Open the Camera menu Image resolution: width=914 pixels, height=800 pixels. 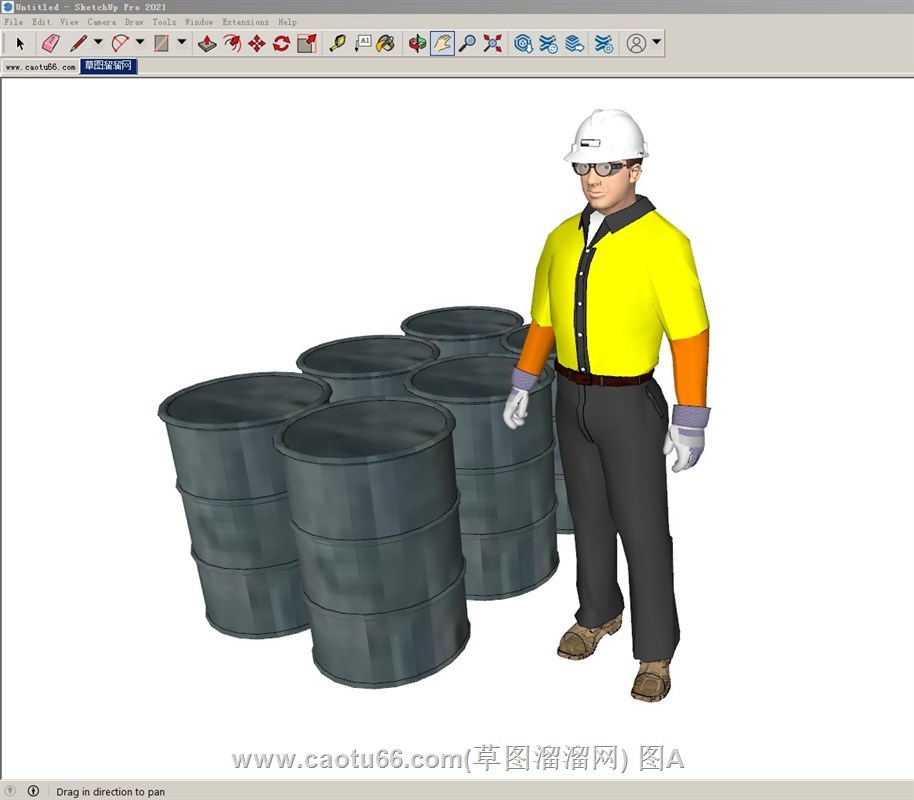point(101,22)
